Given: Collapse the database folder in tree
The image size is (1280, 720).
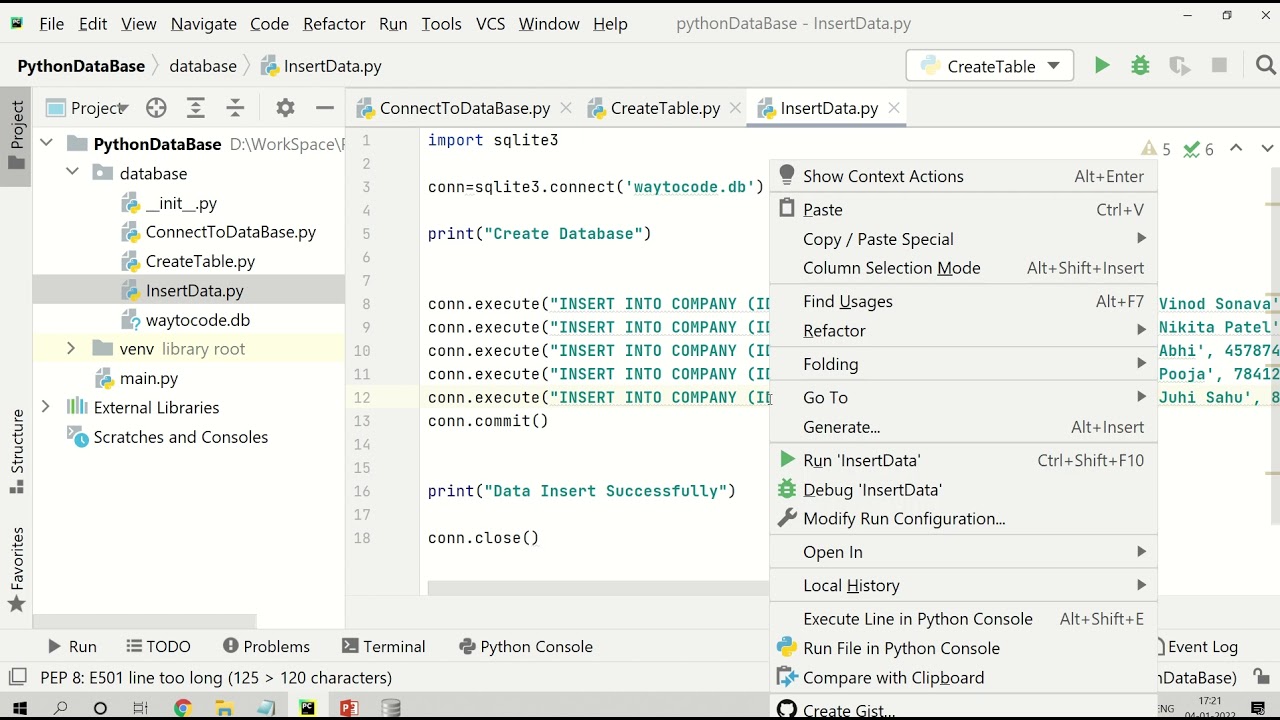Looking at the screenshot, I should (x=72, y=173).
